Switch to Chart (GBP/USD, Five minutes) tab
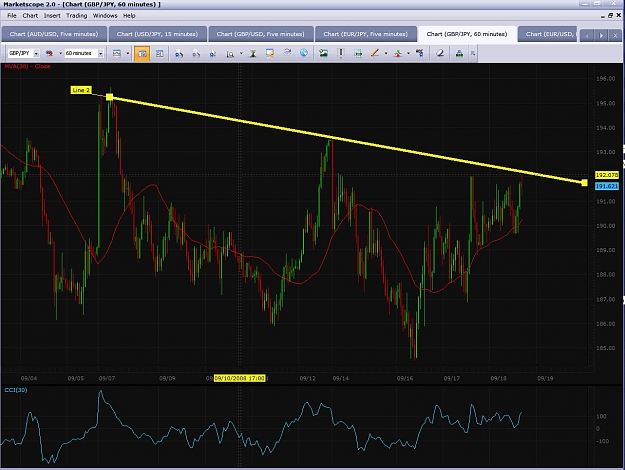Image resolution: width=625 pixels, height=470 pixels. [260, 34]
